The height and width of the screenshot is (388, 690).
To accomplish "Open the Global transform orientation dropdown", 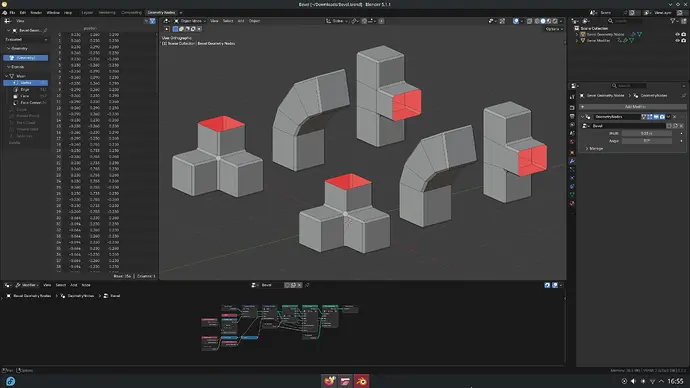I will click(x=337, y=21).
